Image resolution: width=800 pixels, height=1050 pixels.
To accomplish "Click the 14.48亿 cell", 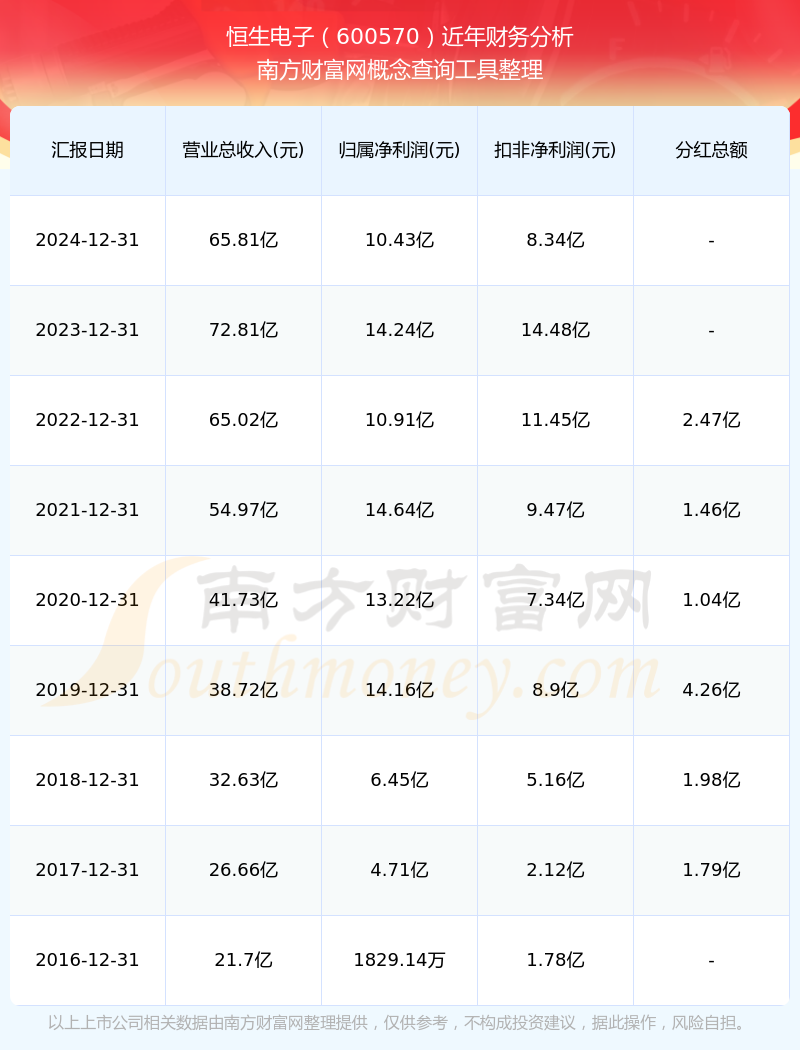I will (556, 330).
